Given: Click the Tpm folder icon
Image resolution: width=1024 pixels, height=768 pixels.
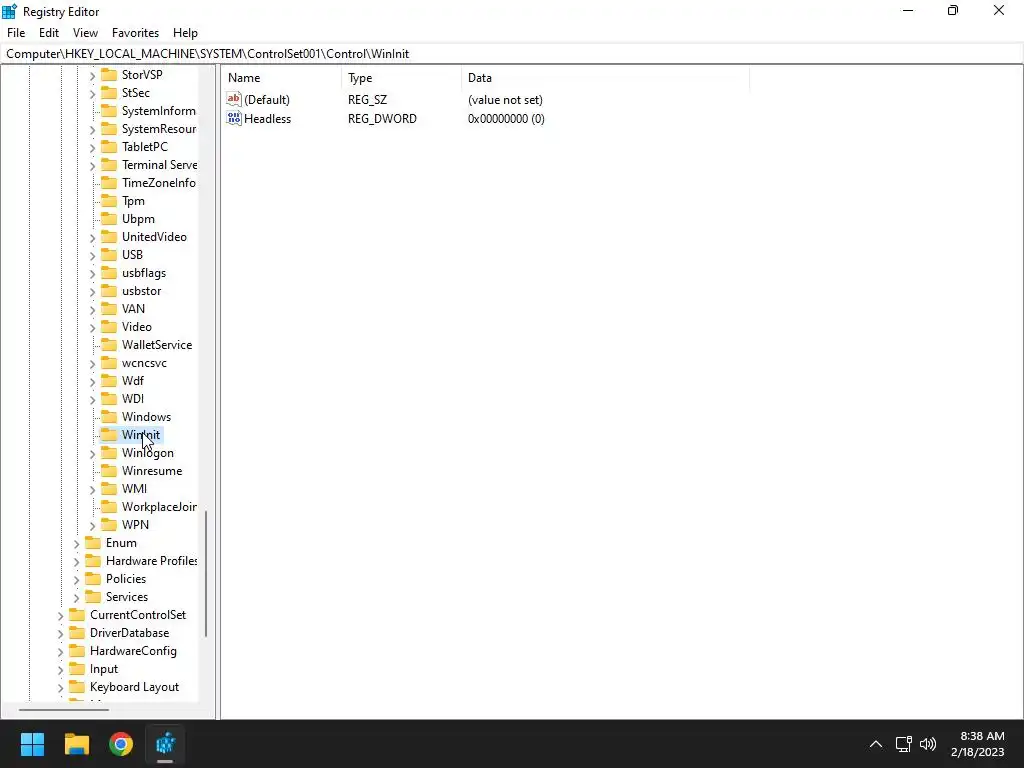Looking at the screenshot, I should 109,200.
